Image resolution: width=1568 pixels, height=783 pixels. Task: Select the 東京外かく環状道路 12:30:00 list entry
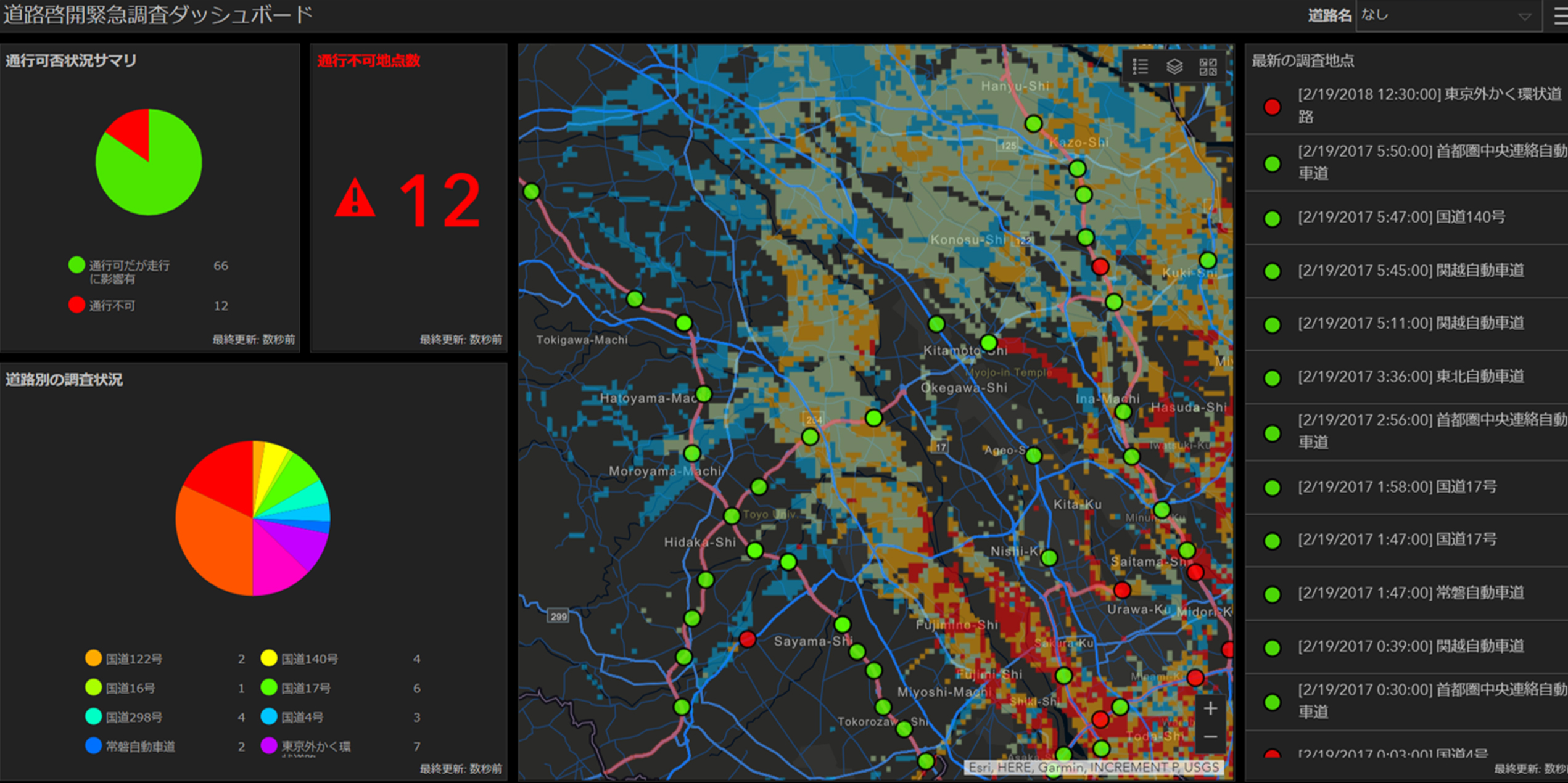[1406, 105]
